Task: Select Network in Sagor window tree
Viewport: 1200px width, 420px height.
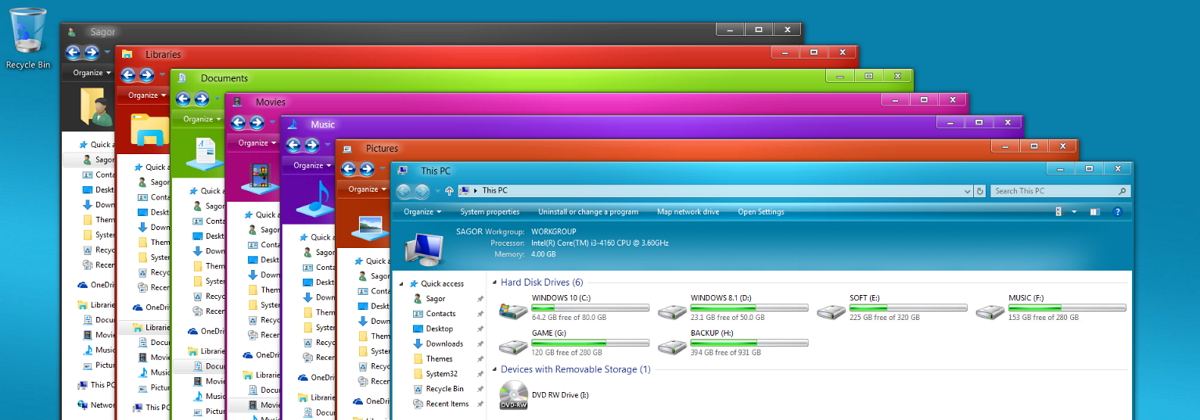Action: (x=96, y=405)
